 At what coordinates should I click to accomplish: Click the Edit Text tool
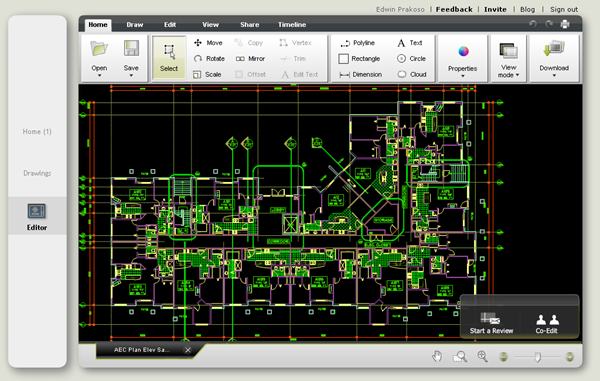point(300,74)
